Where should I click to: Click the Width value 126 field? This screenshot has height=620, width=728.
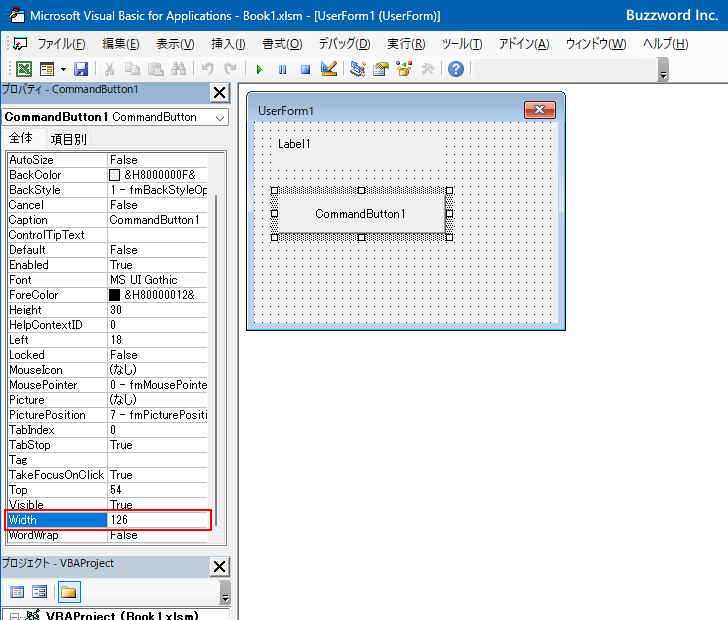[x=158, y=520]
